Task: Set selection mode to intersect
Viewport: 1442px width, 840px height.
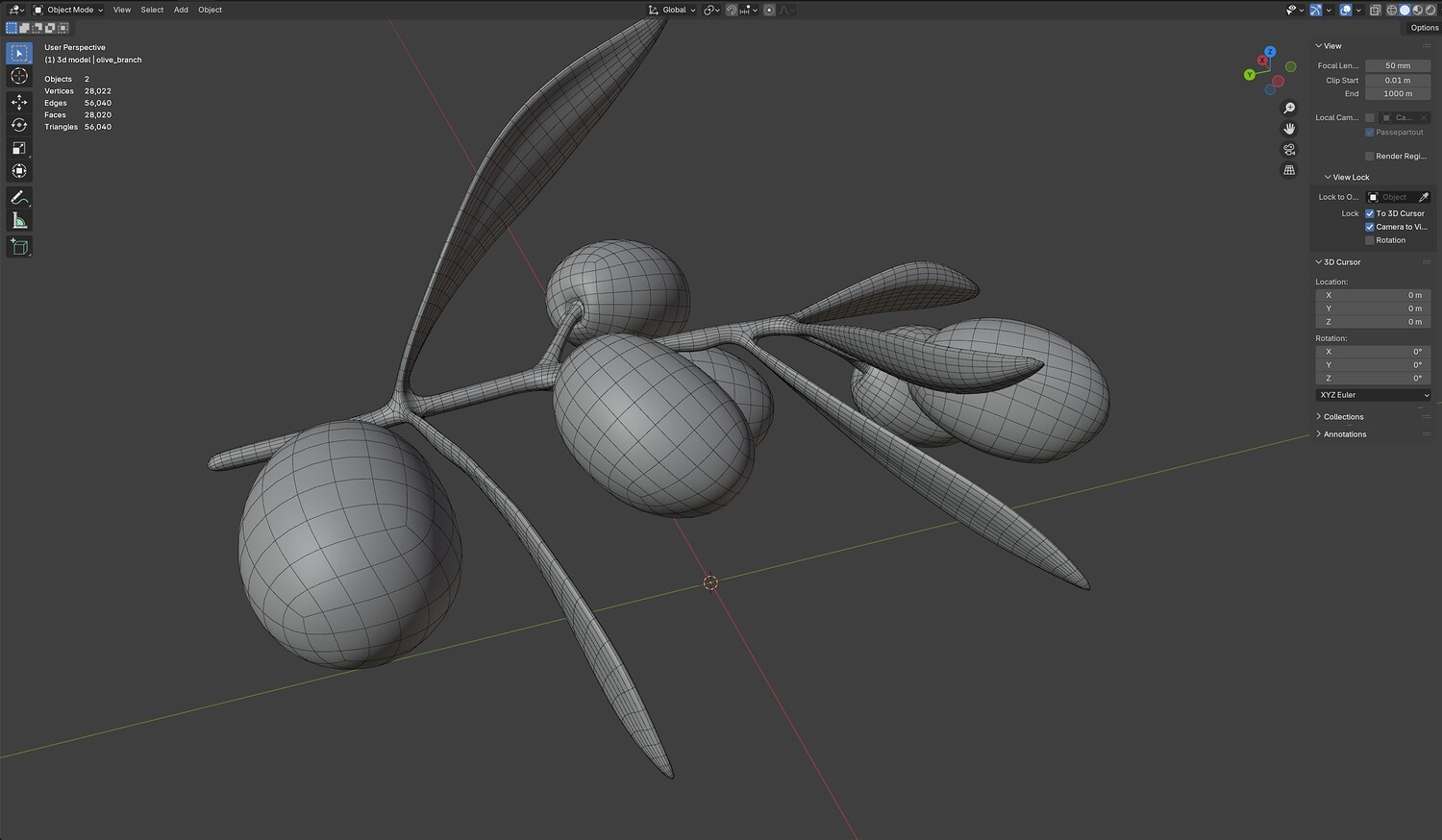Action: click(62, 28)
